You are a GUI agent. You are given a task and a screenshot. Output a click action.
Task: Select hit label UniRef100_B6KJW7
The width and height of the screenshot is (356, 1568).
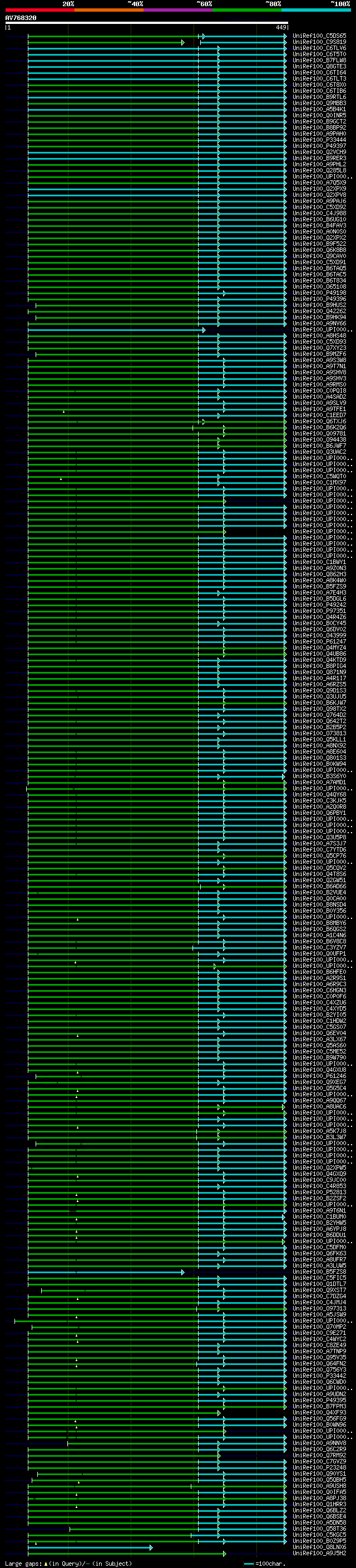(319, 703)
